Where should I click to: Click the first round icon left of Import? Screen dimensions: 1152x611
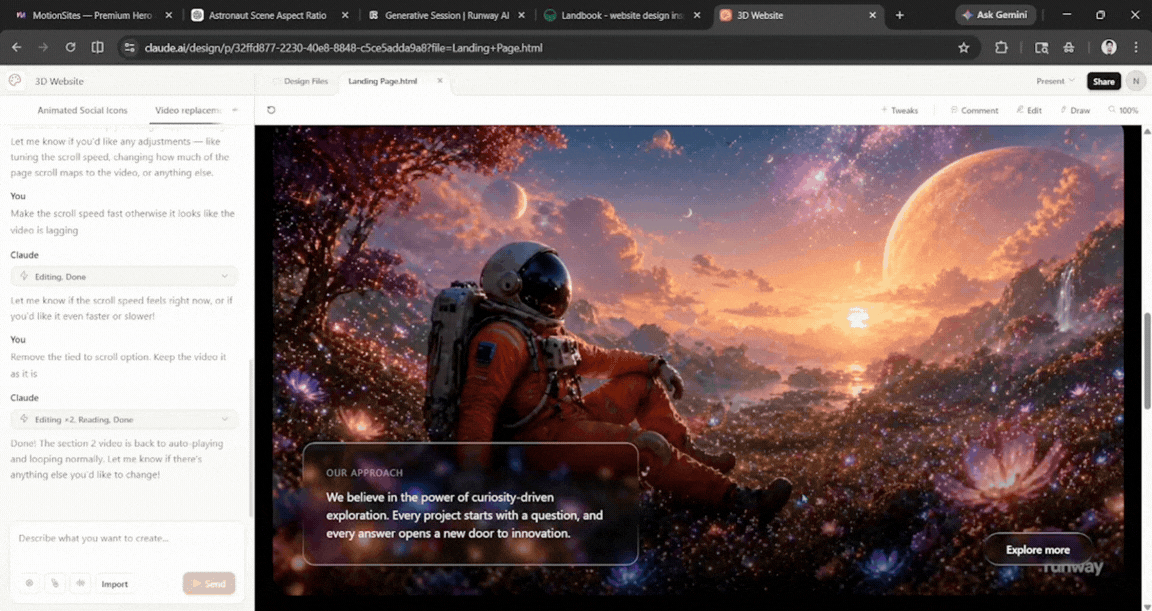(29, 583)
